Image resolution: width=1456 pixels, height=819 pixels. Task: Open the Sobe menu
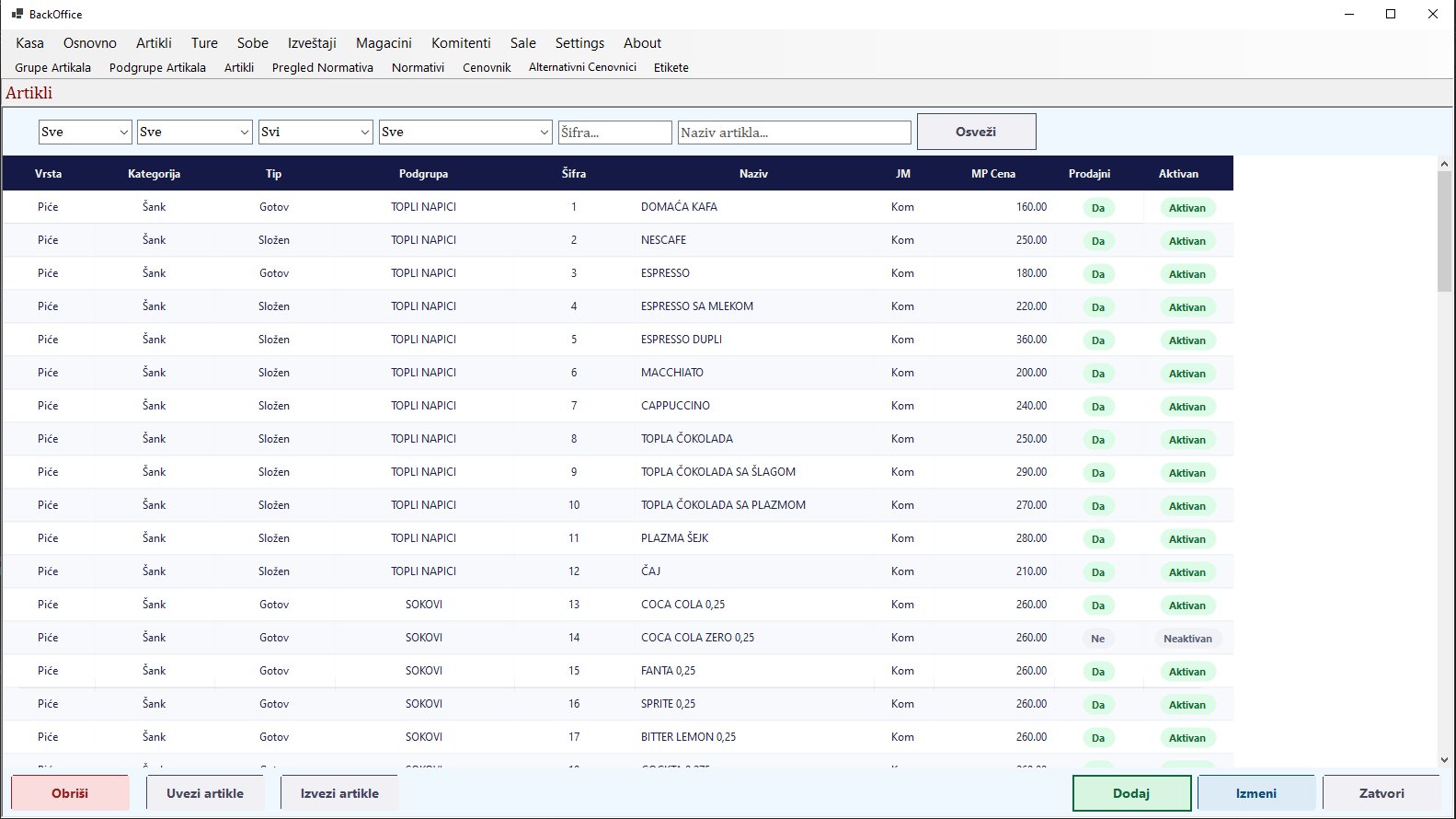(x=253, y=43)
